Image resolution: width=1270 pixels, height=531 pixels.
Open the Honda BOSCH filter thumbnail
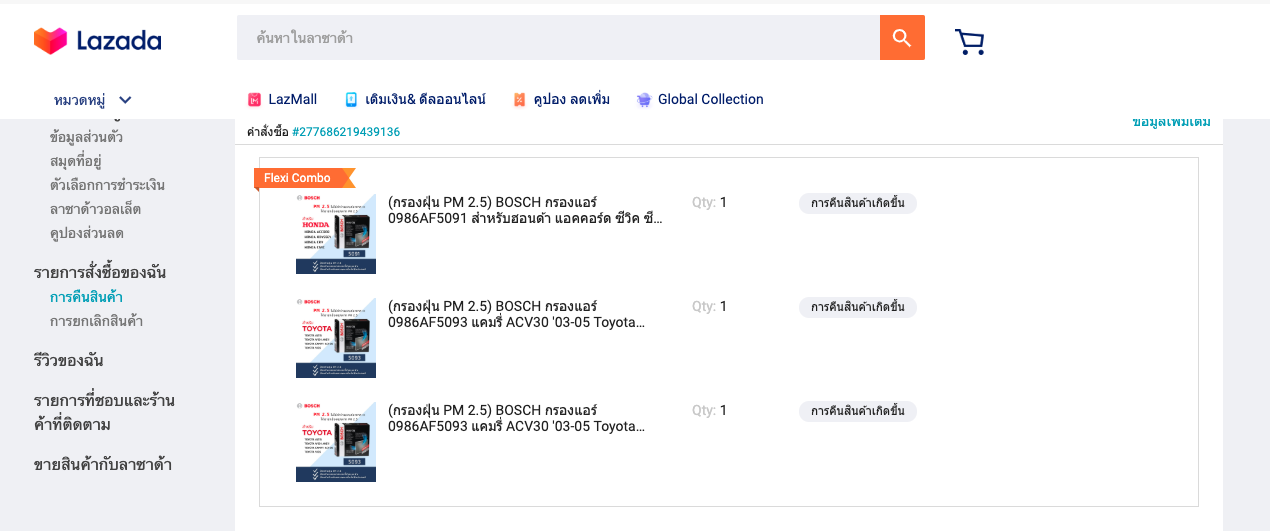pyautogui.click(x=336, y=234)
